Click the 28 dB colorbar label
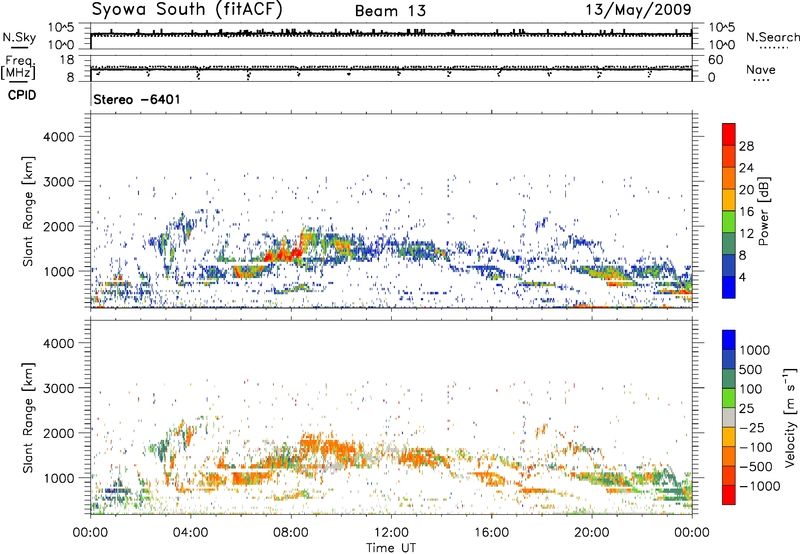800x554 pixels. coord(746,146)
